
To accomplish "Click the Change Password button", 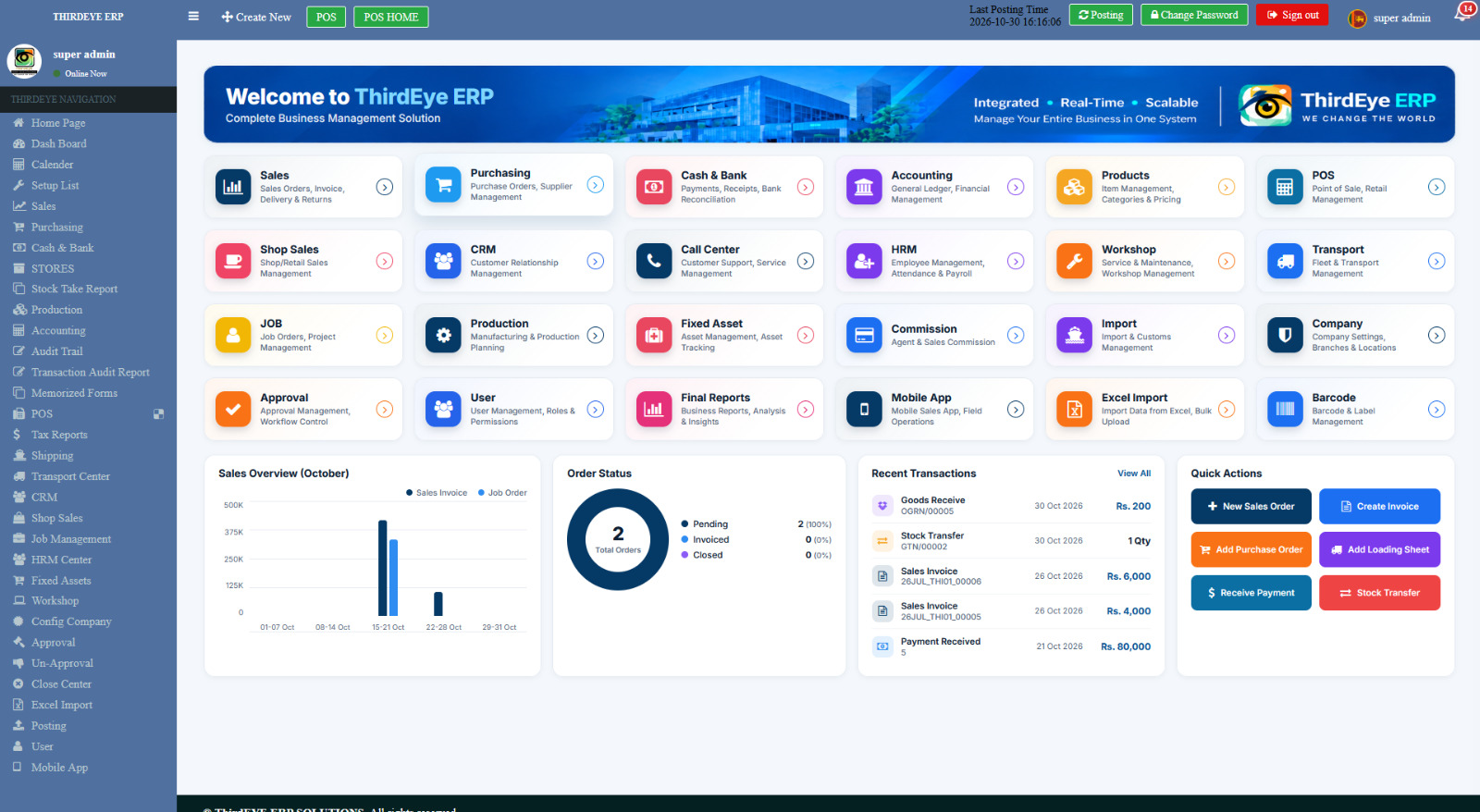I will (1194, 15).
